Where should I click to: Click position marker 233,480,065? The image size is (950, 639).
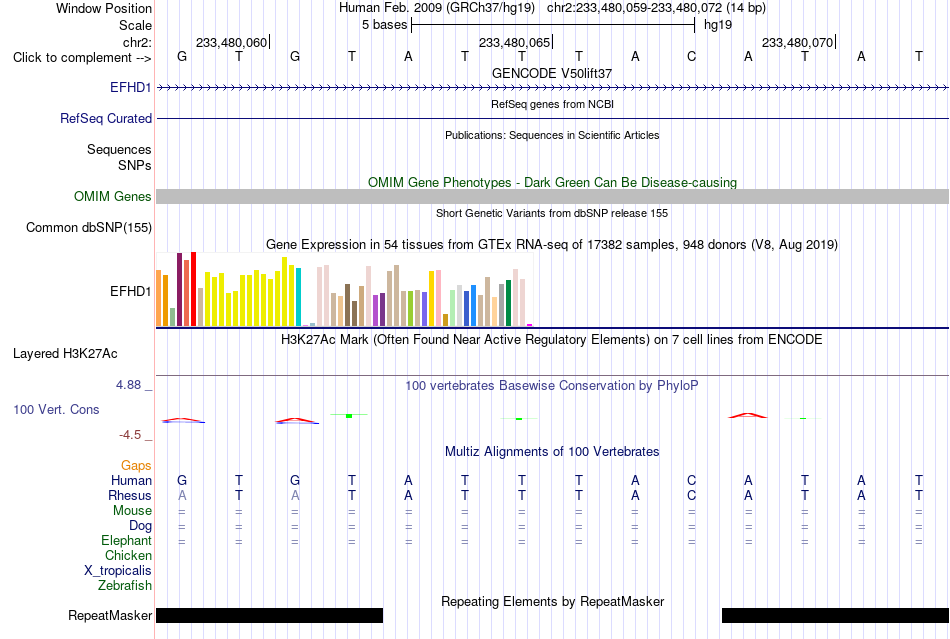pyautogui.click(x=514, y=42)
